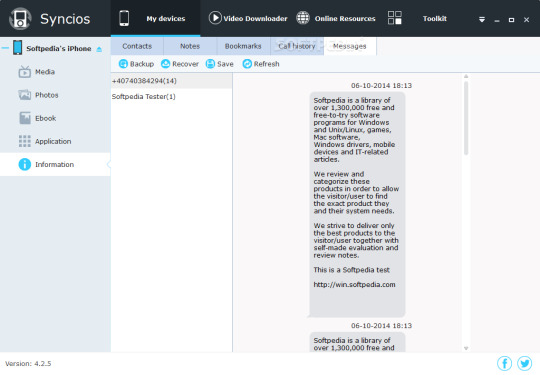Click the Photos icon in the sidebar

[x=24, y=95]
